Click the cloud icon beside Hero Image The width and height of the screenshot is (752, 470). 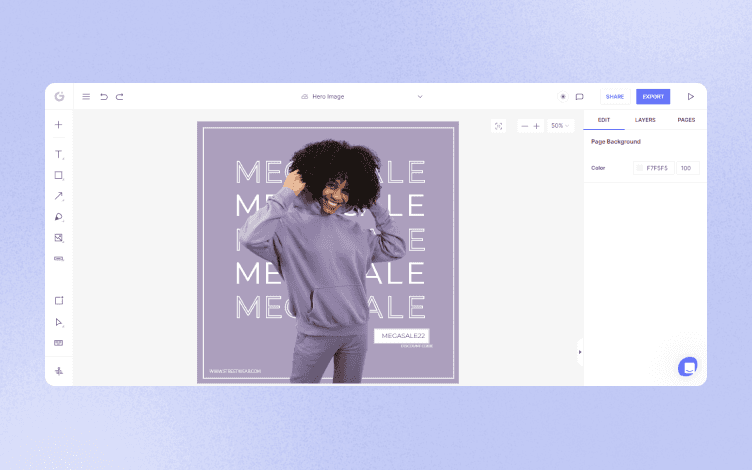305,96
